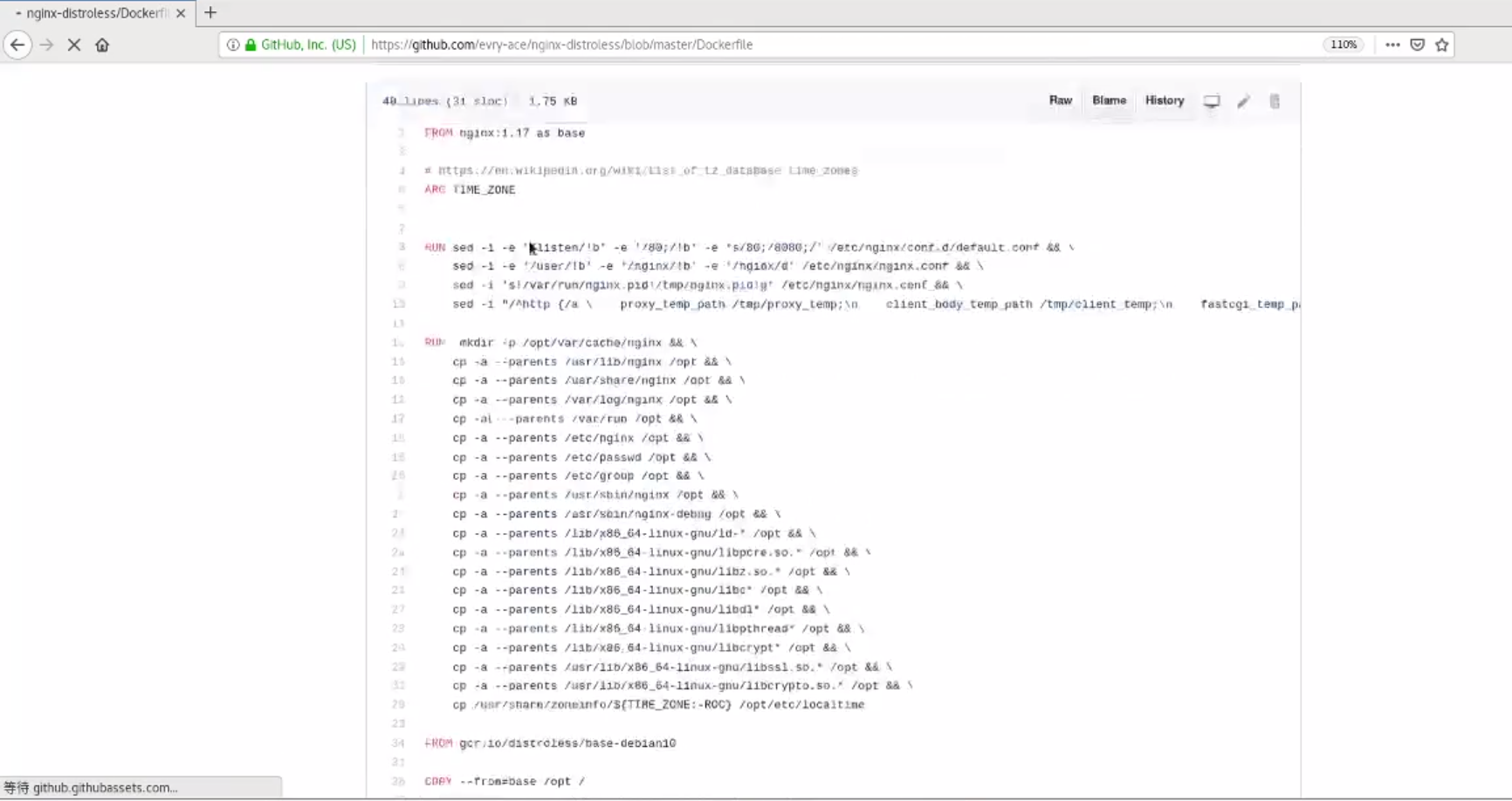This screenshot has height=801, width=1512.
Task: Click 'mkdir -p /opt/var/cache/nginx' line
Action: [x=560, y=342]
